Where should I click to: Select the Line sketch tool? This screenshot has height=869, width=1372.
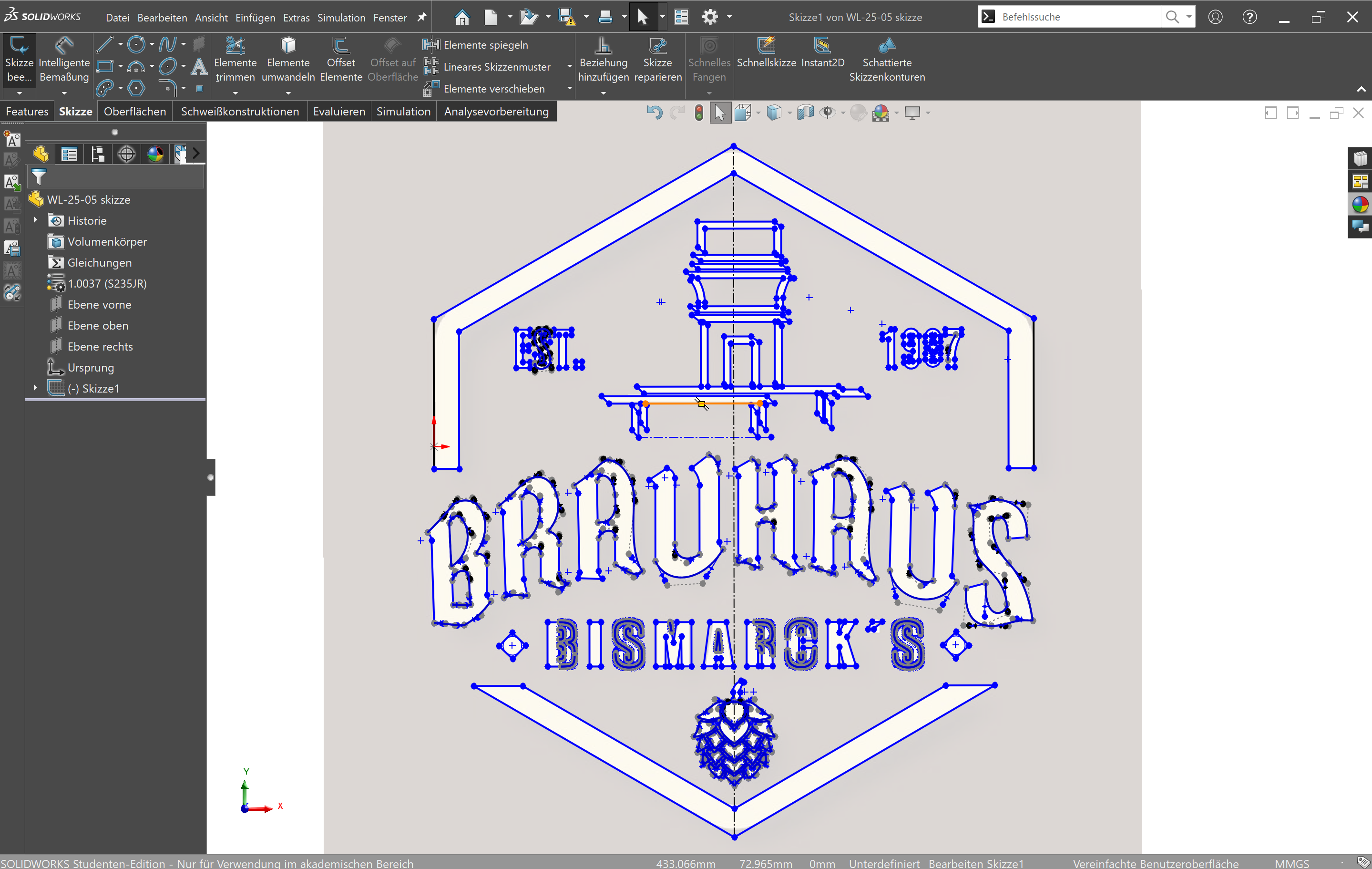pos(104,44)
